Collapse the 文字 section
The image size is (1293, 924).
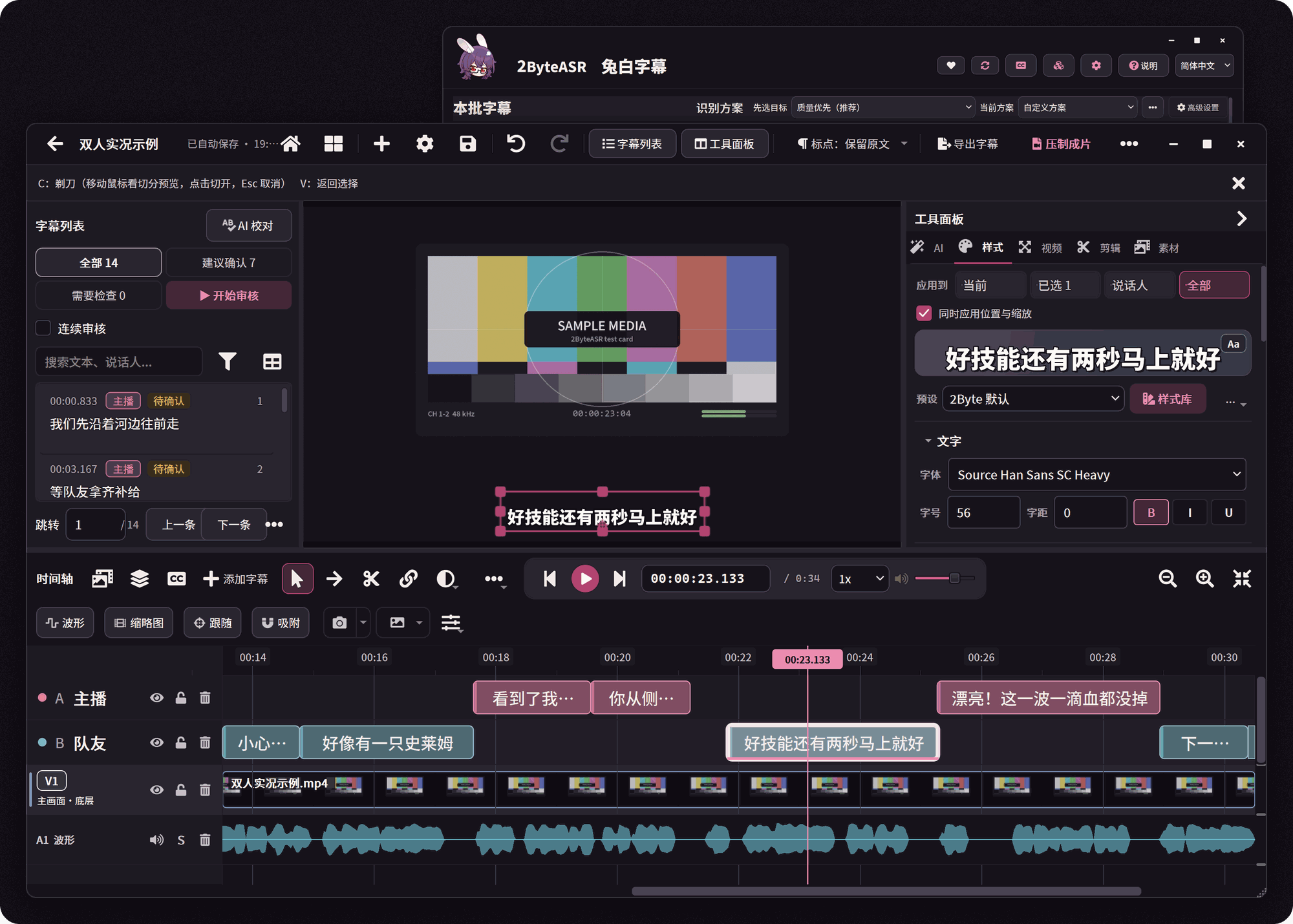(x=943, y=441)
